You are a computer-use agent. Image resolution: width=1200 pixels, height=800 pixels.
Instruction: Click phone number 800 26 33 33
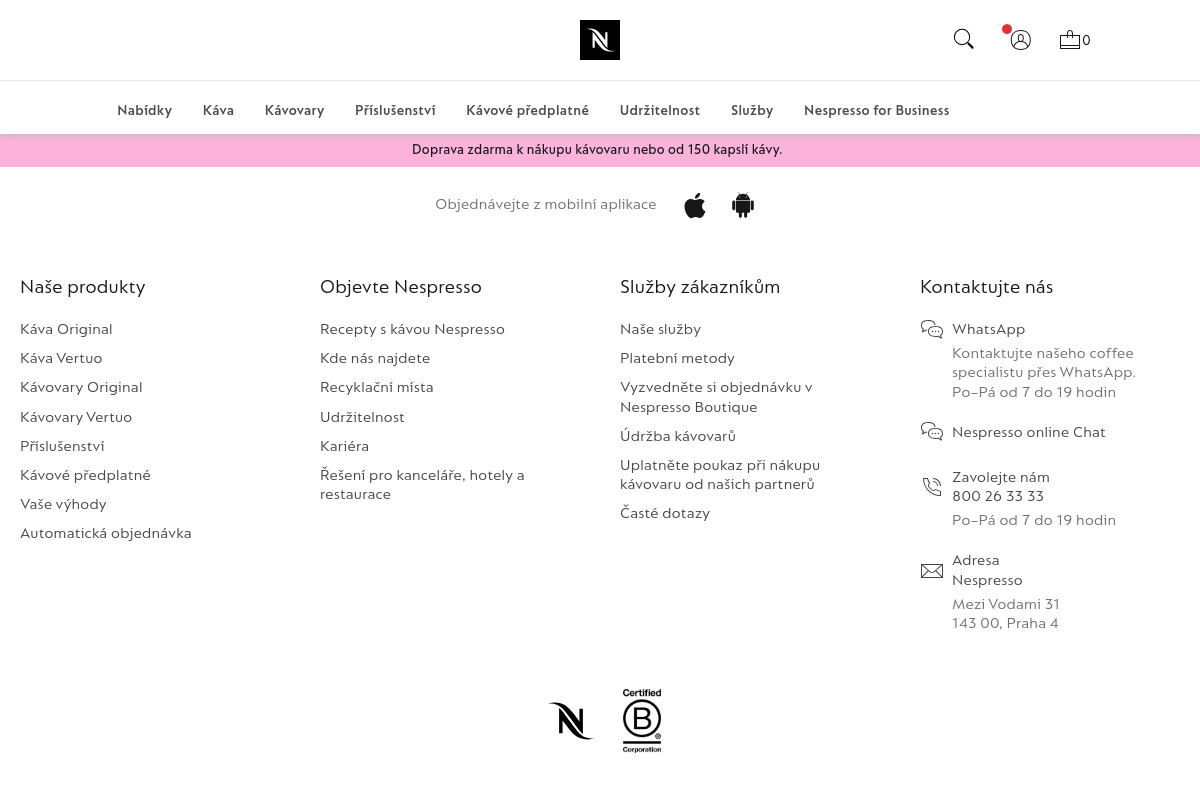tap(998, 496)
